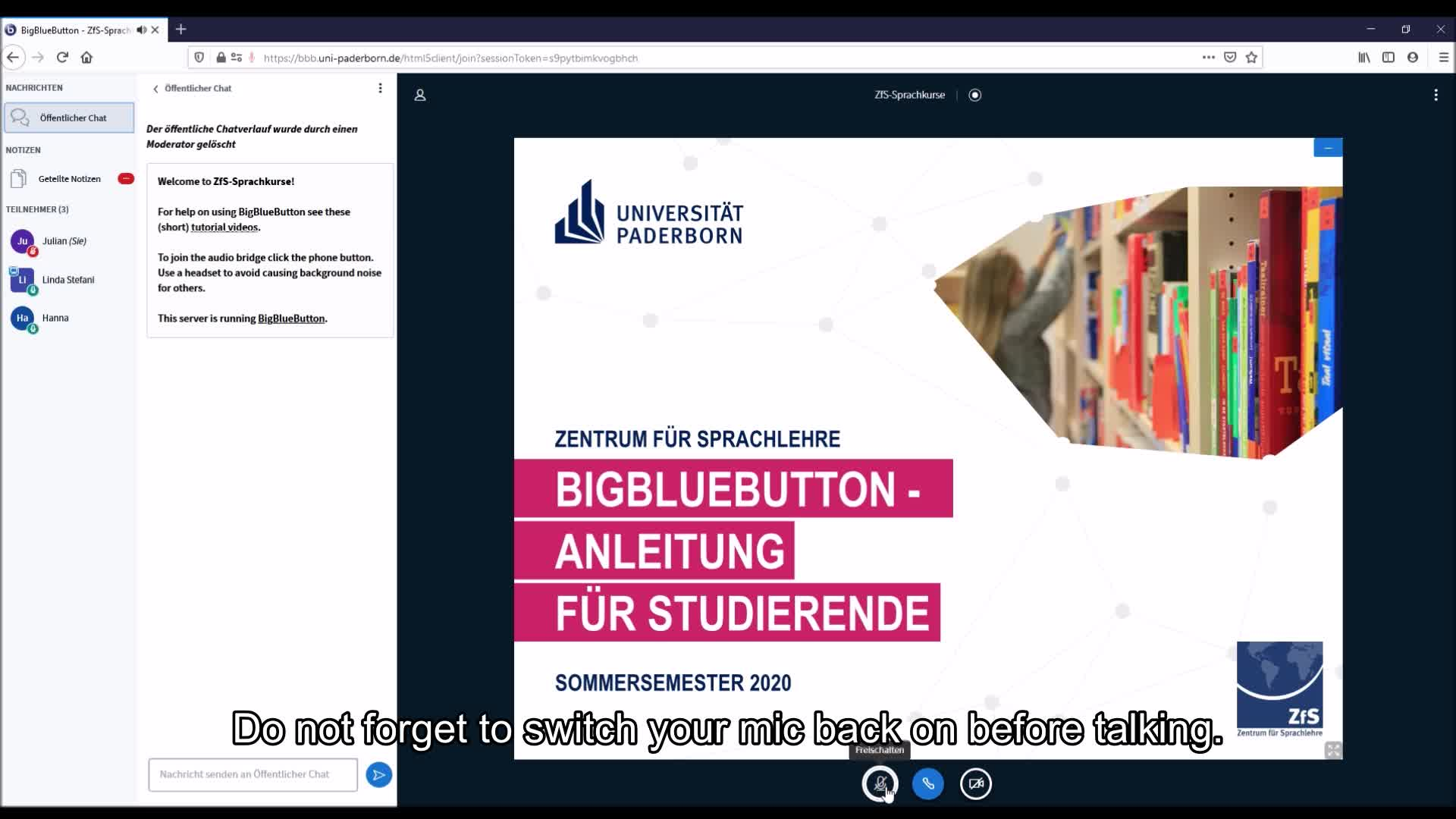
Task: Hide chat with back chevron
Action: coord(156,89)
